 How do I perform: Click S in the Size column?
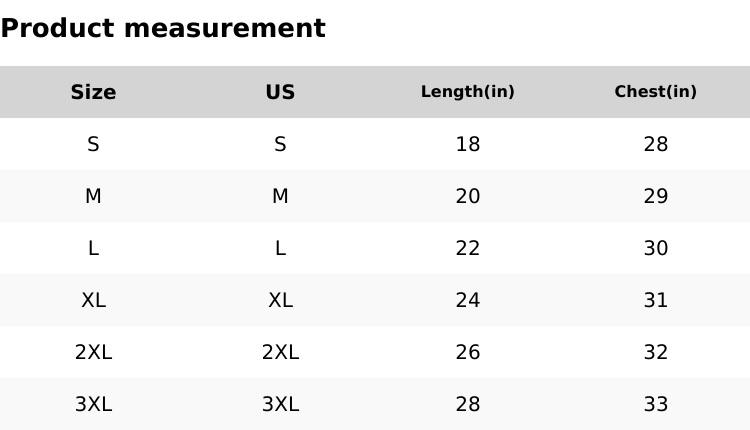pos(93,144)
